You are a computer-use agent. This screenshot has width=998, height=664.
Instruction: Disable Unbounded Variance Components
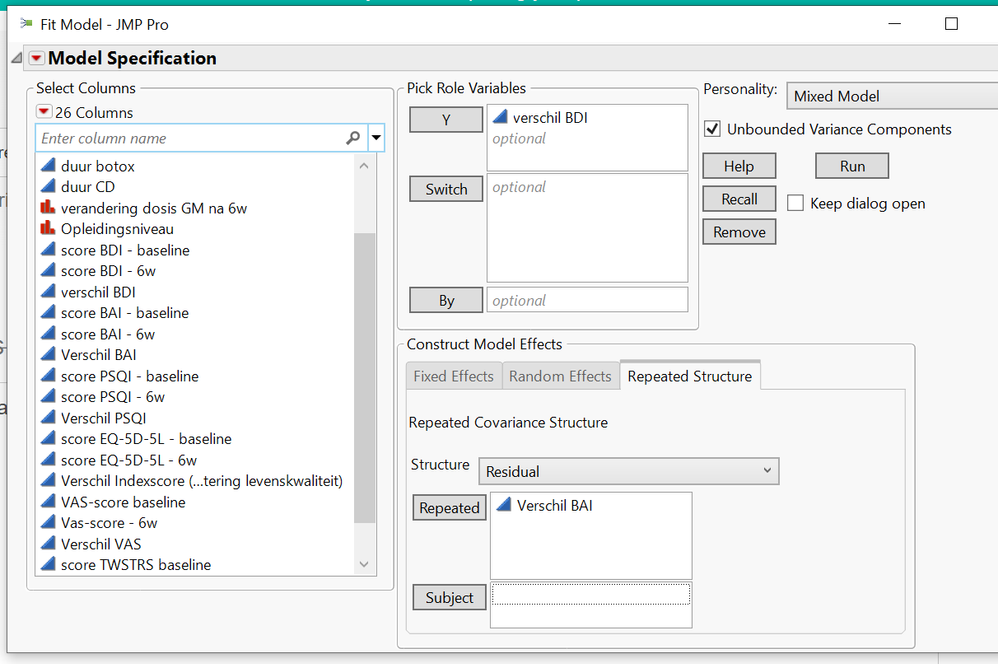click(x=713, y=129)
